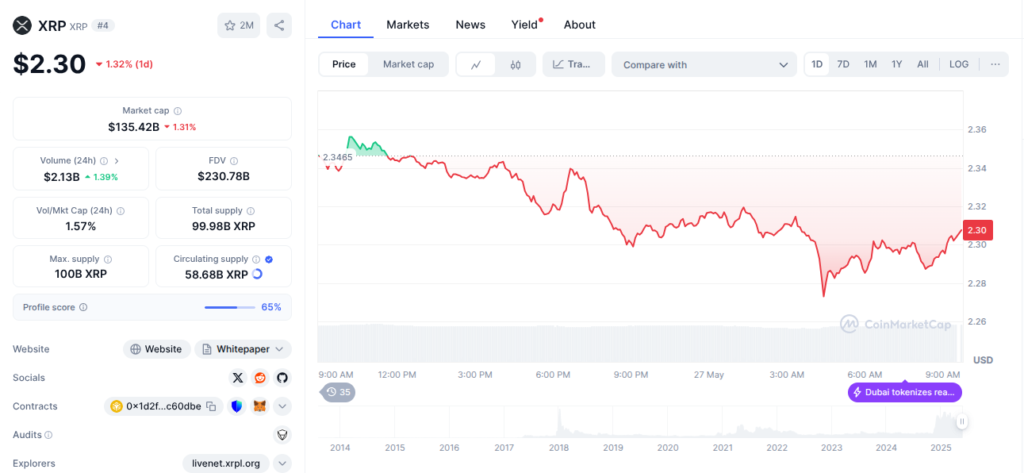Expand the Explorers chevron dropdown

[x=282, y=464]
